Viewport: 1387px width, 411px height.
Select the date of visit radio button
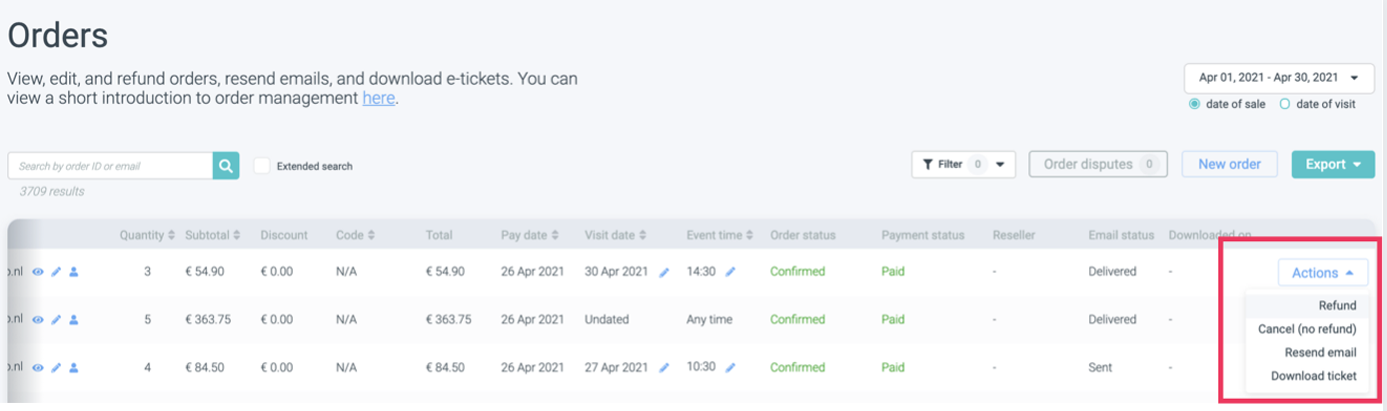[x=1285, y=104]
